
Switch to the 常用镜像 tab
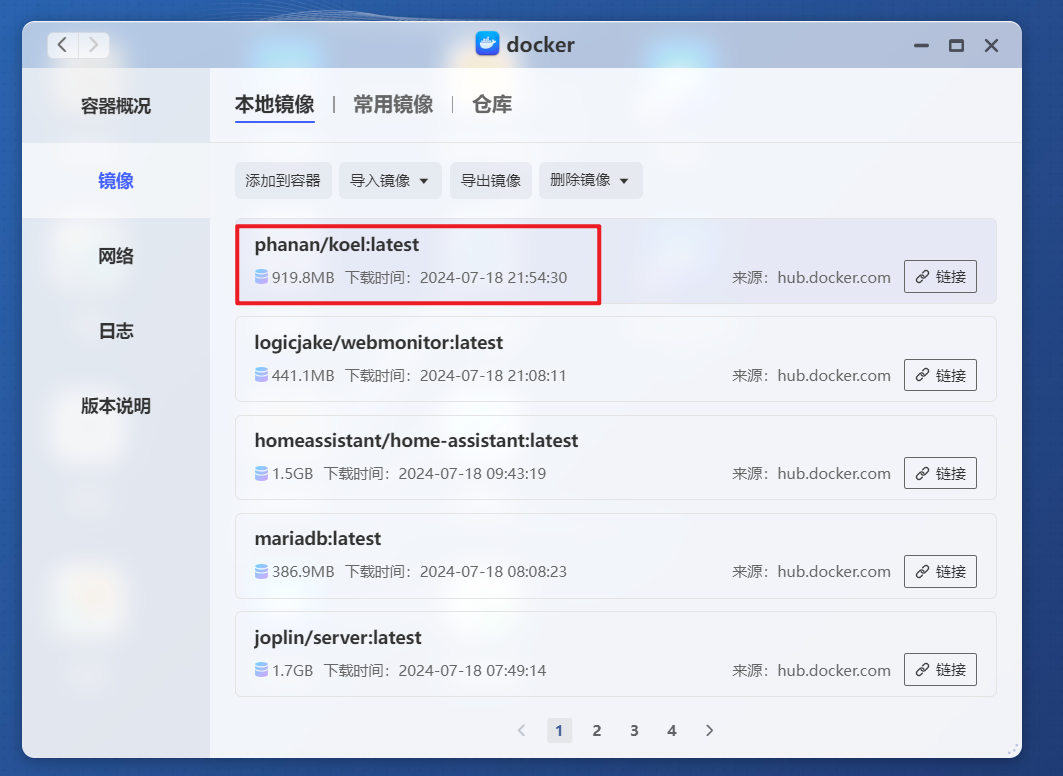392,103
